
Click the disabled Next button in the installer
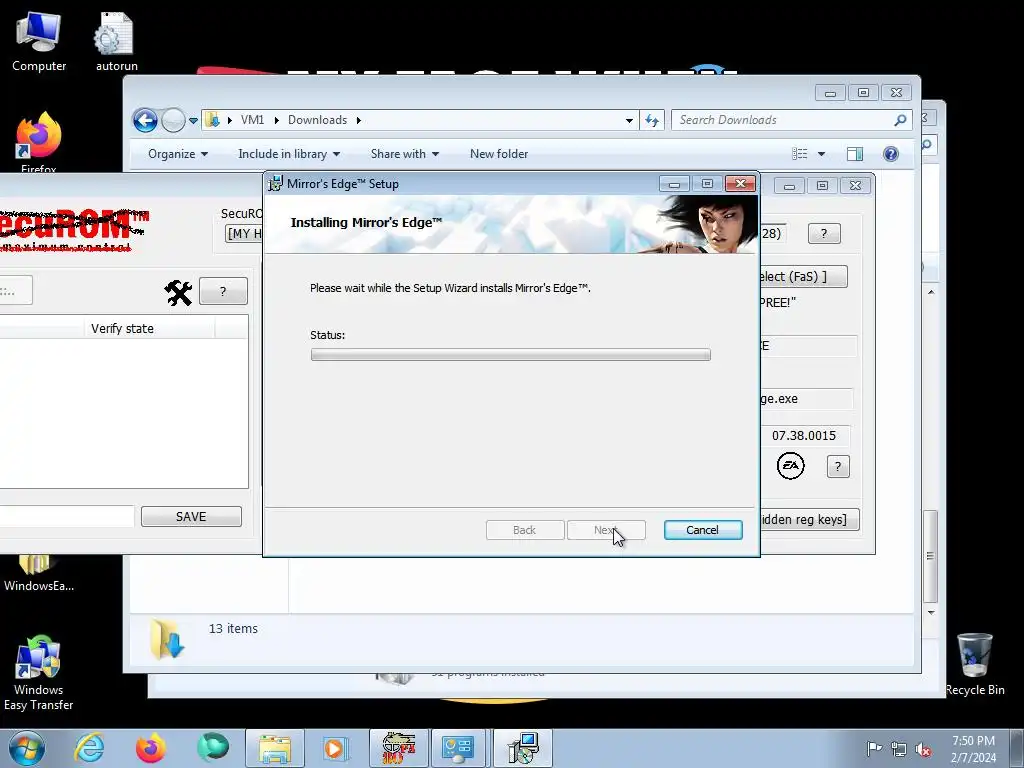tap(606, 530)
